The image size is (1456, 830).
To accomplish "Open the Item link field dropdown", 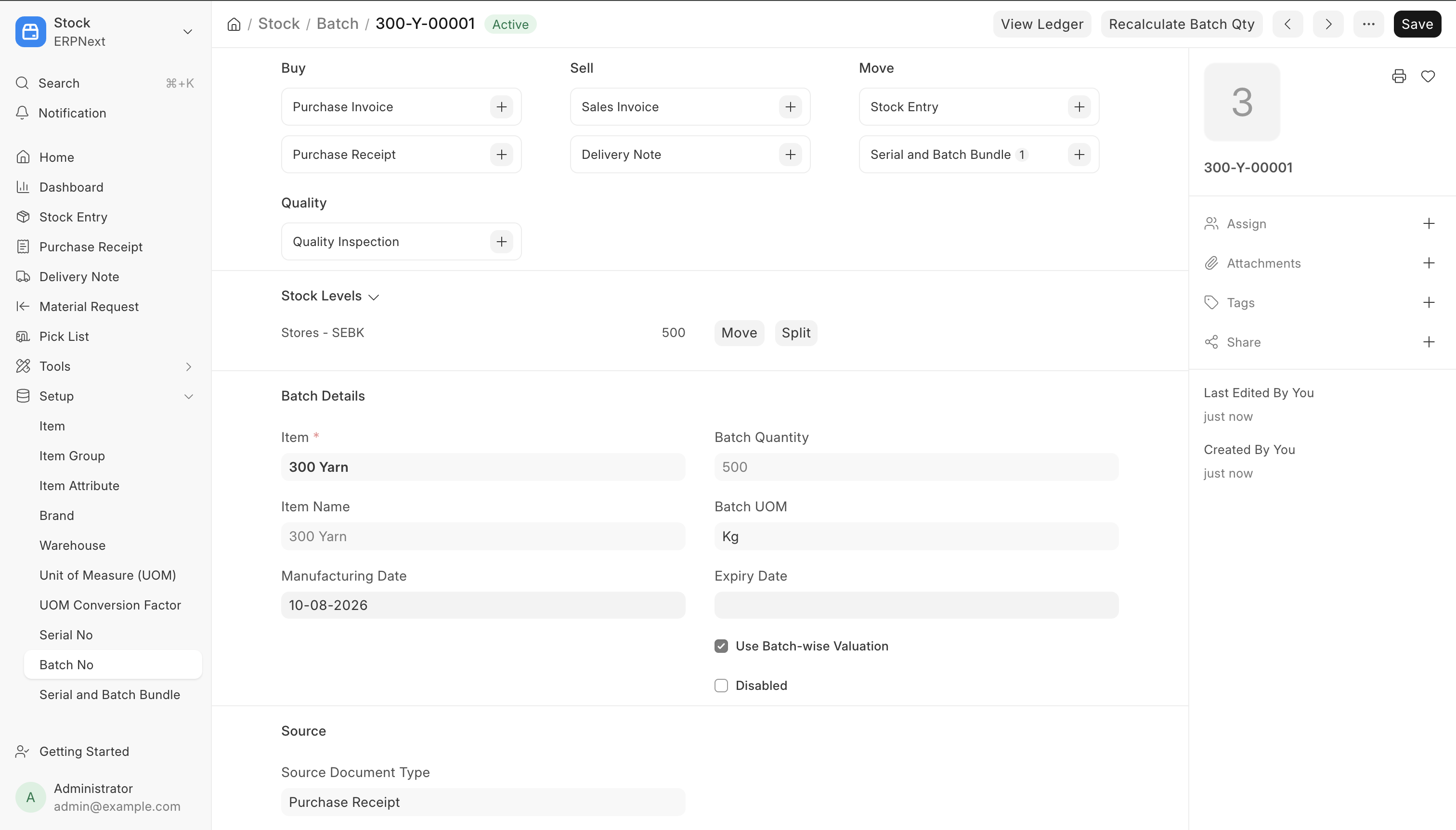I will pyautogui.click(x=483, y=467).
